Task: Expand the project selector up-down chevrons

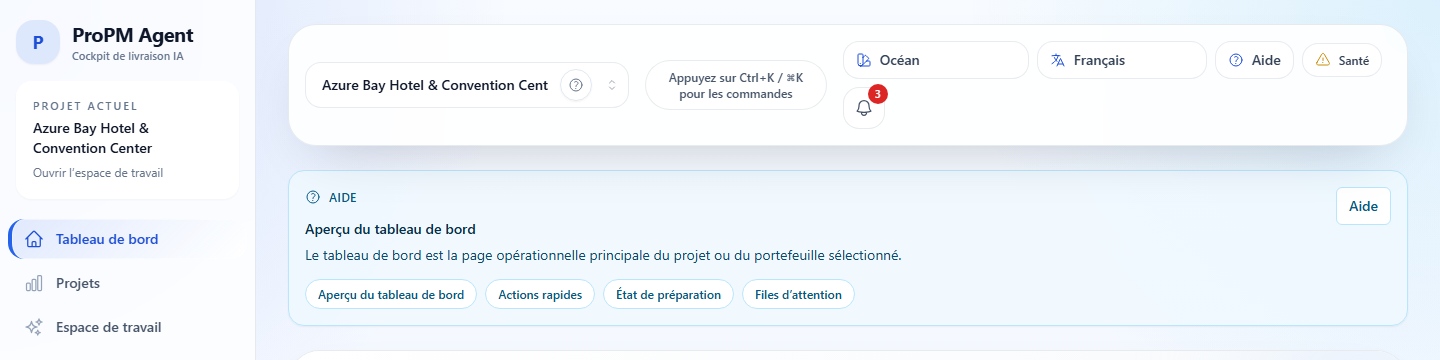Action: [612, 85]
